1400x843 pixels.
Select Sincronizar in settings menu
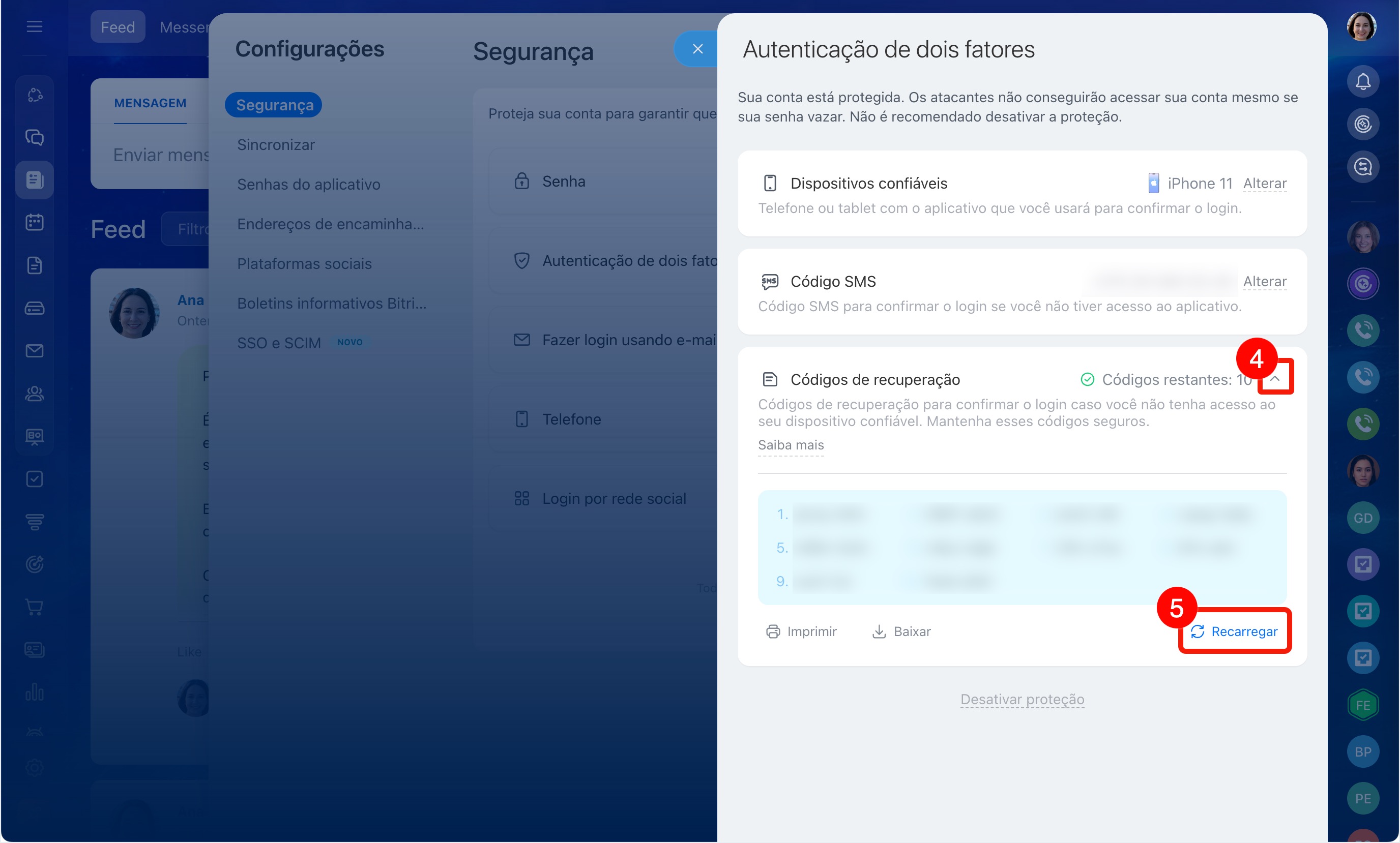[x=276, y=145]
